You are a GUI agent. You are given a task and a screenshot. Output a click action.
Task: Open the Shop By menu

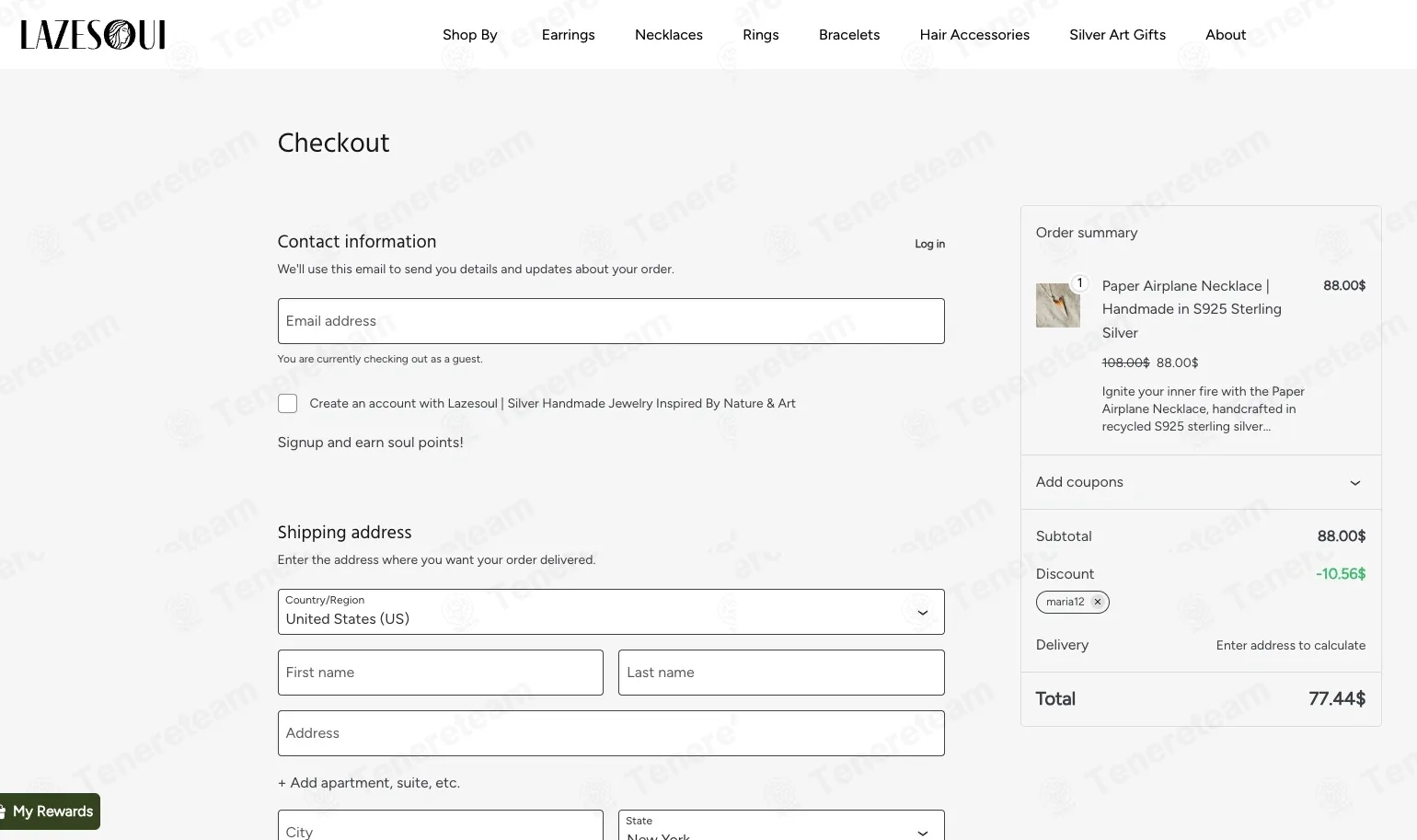(x=470, y=35)
